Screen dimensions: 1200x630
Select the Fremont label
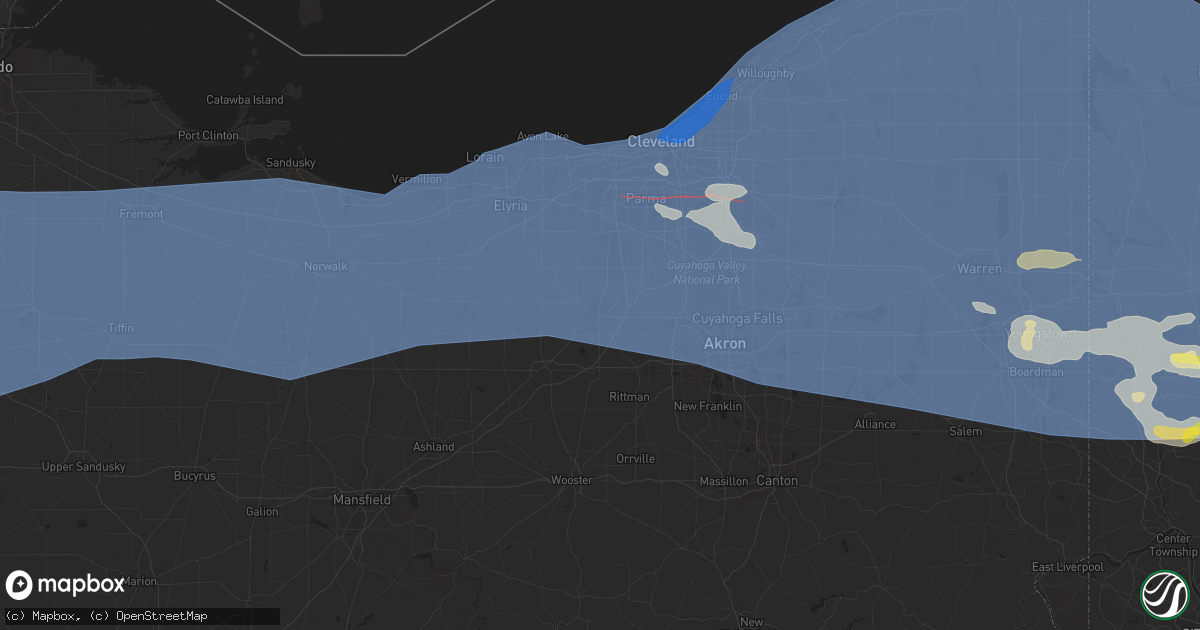141,214
